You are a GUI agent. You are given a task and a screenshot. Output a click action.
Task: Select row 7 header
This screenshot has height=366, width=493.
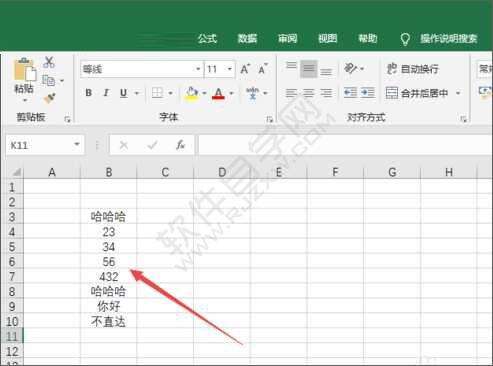[x=12, y=276]
